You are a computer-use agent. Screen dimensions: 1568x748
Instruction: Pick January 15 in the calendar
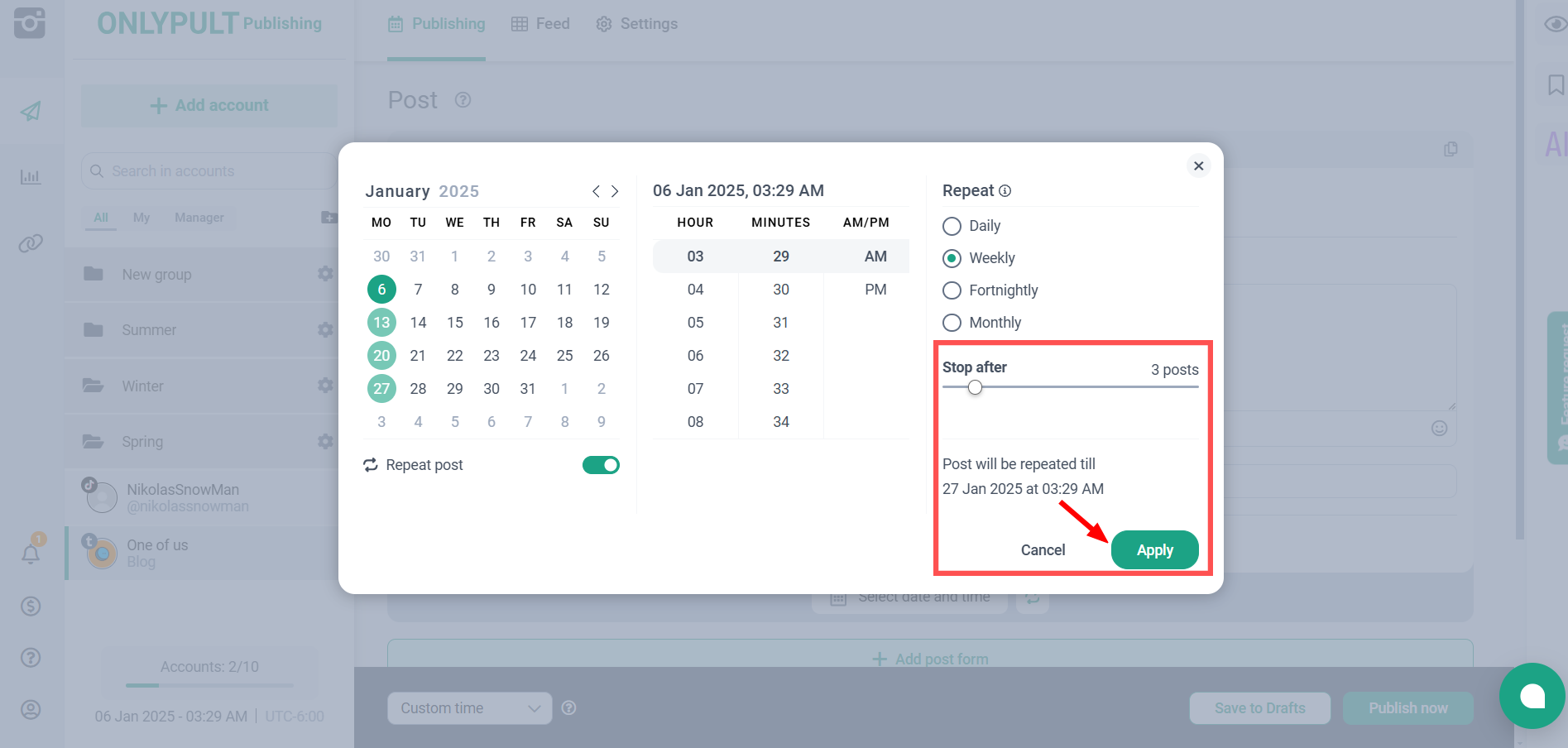(x=455, y=323)
